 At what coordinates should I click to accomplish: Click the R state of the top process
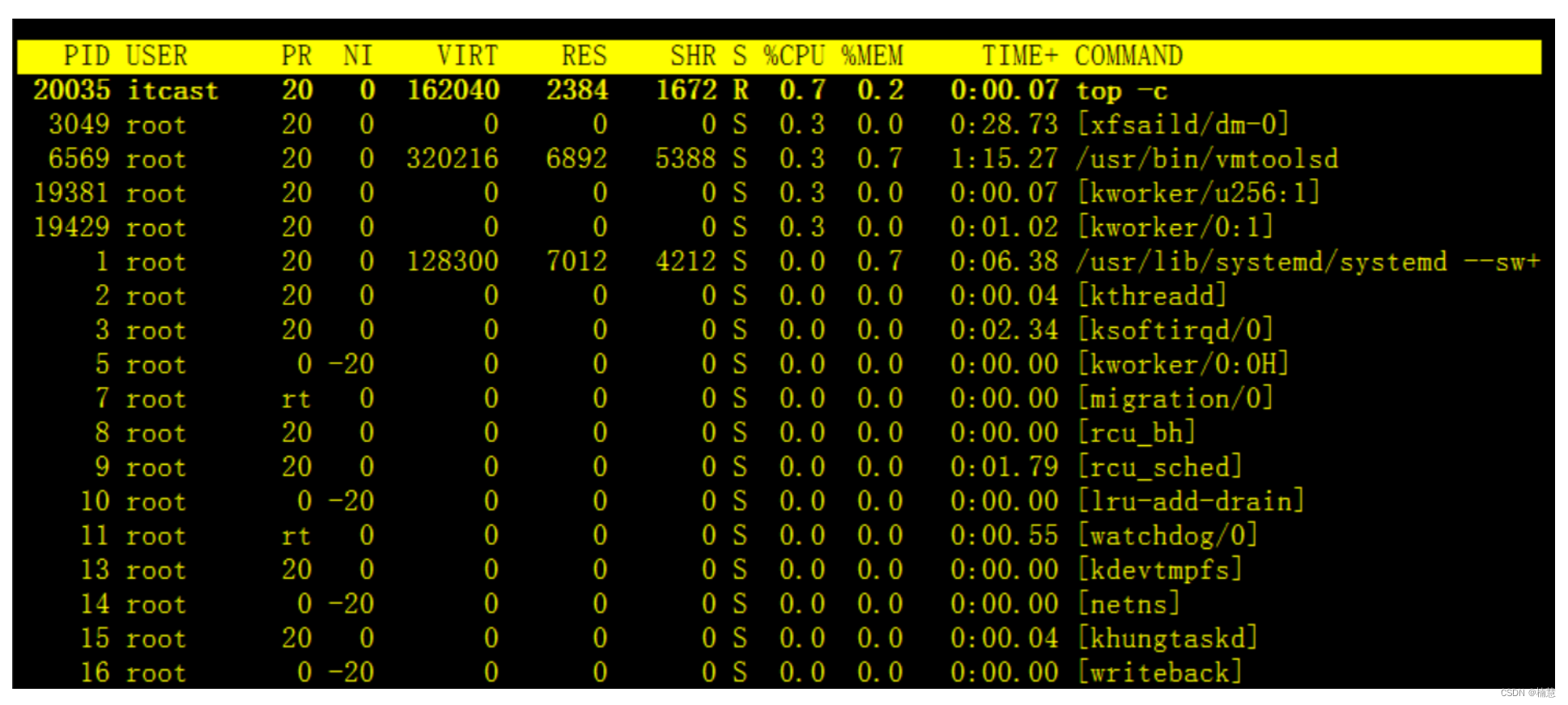[741, 90]
